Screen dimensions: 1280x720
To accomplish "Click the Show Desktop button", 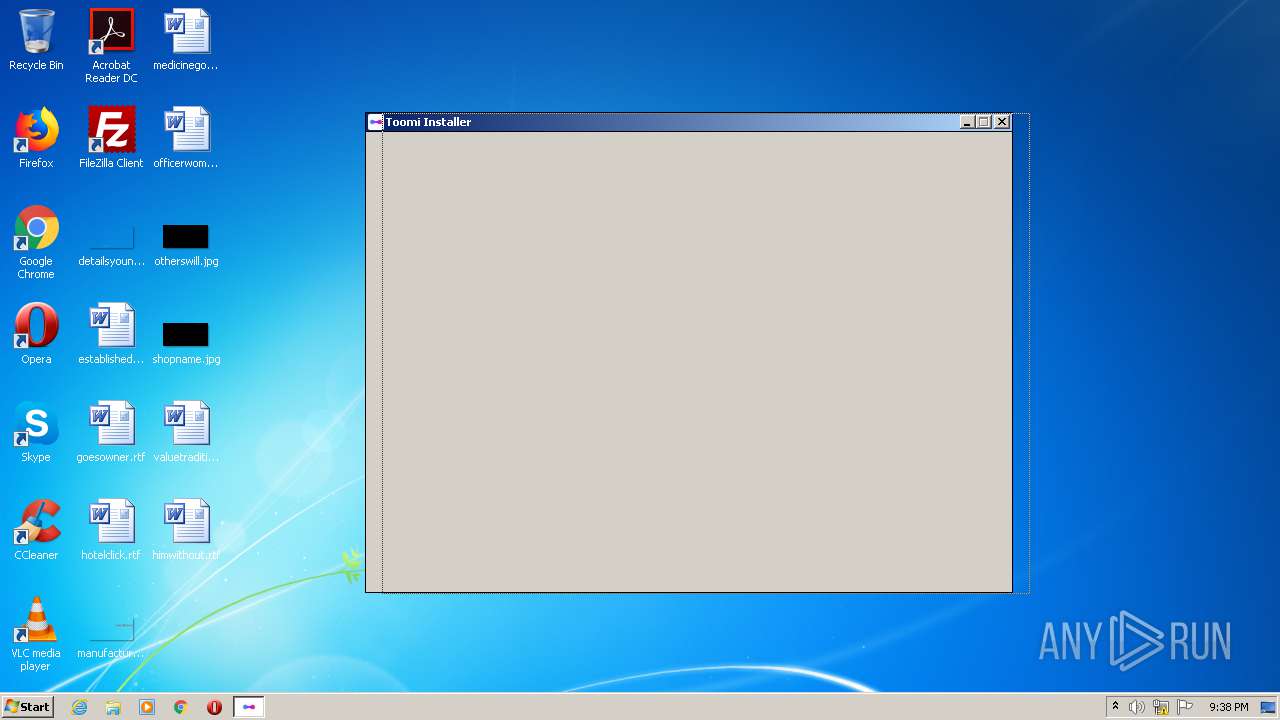I will coord(1269,707).
